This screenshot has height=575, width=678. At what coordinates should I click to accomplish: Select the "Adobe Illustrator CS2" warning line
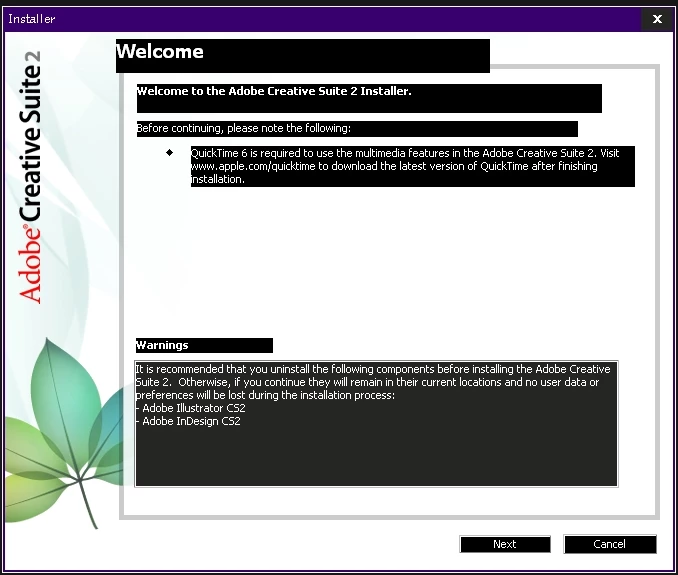[190, 408]
